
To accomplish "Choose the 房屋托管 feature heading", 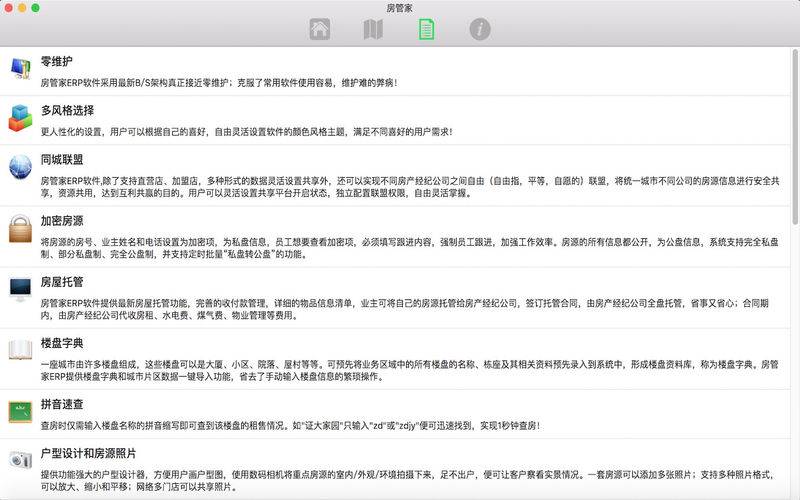I will pyautogui.click(x=62, y=282).
